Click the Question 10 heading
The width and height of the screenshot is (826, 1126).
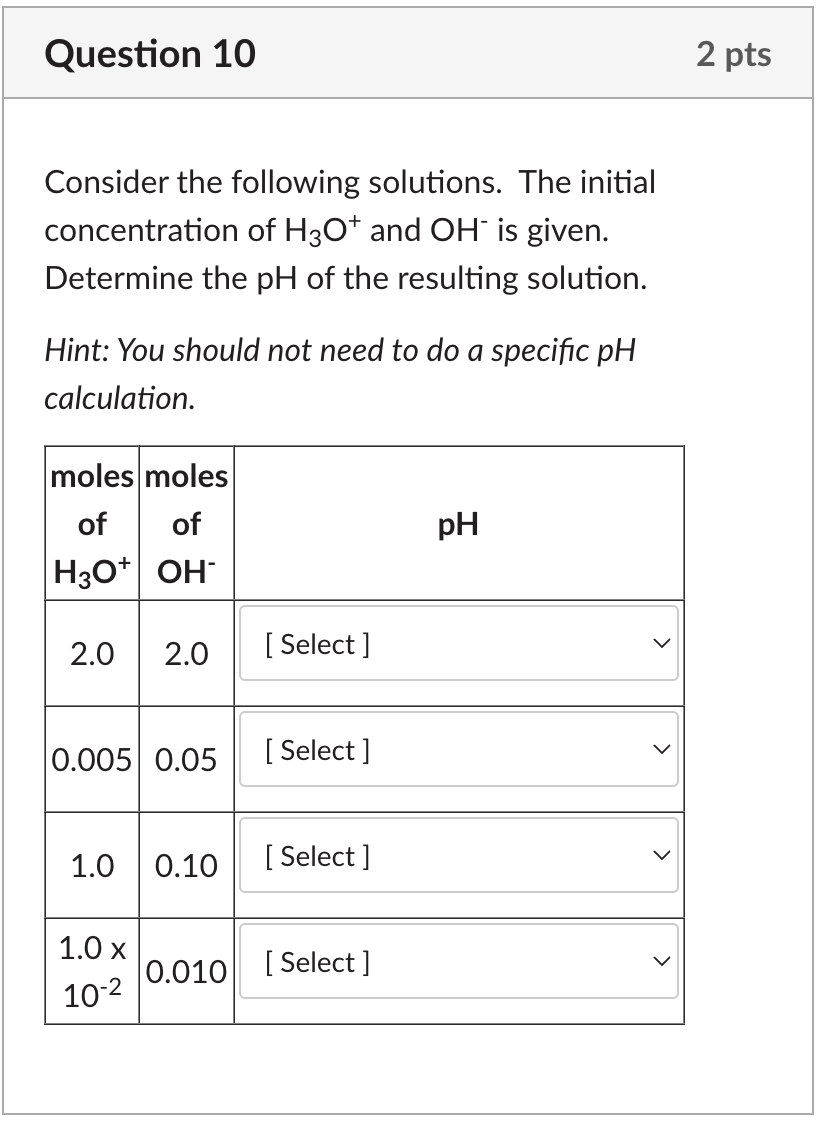(149, 54)
